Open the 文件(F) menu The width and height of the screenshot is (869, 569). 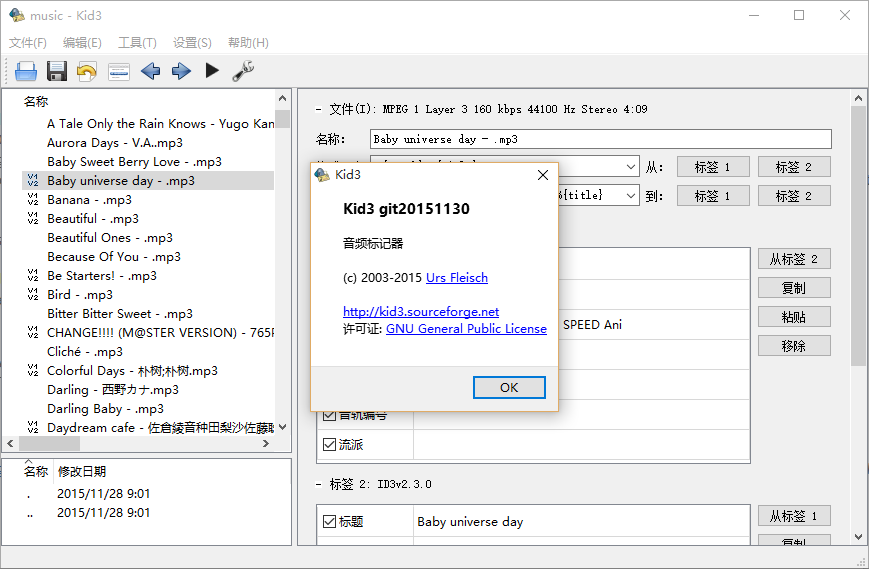(28, 43)
